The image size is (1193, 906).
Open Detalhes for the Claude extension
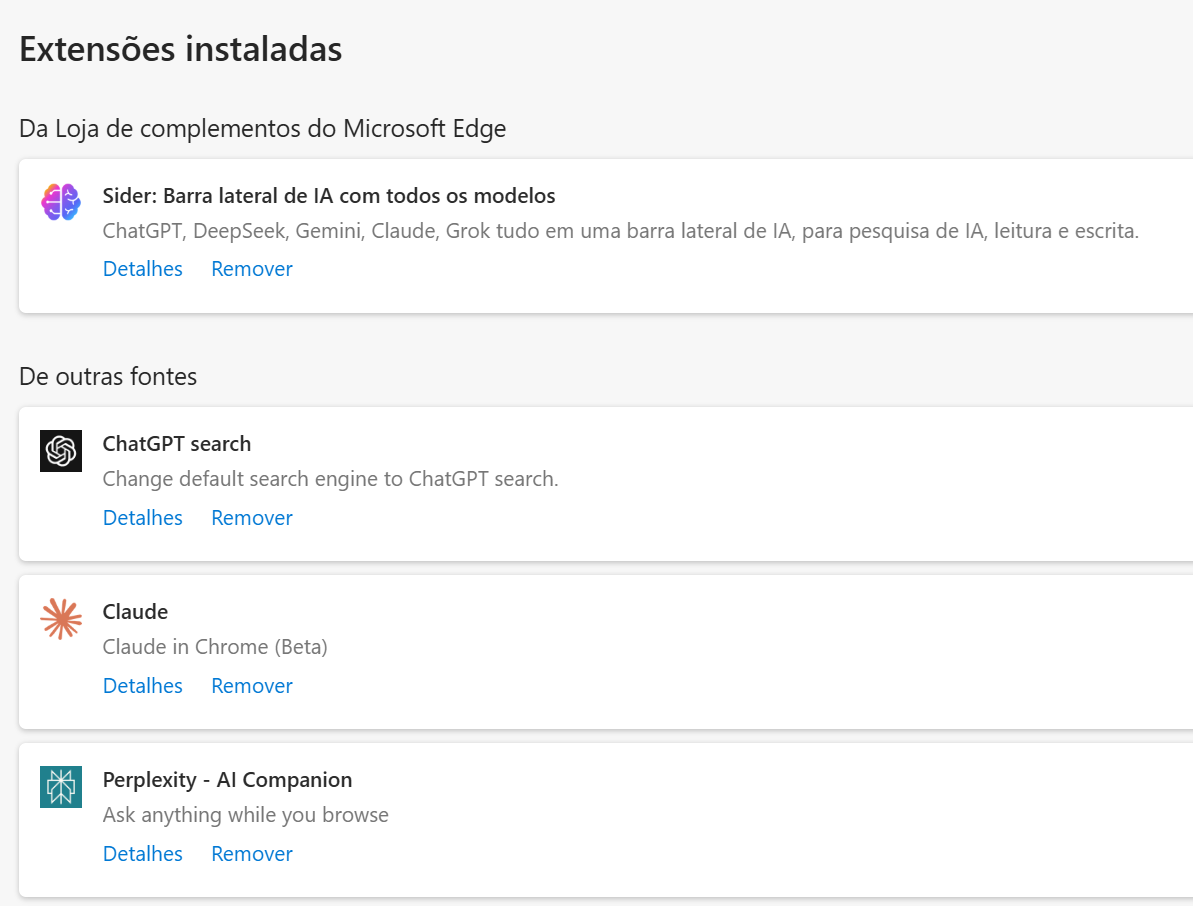pyautogui.click(x=142, y=685)
